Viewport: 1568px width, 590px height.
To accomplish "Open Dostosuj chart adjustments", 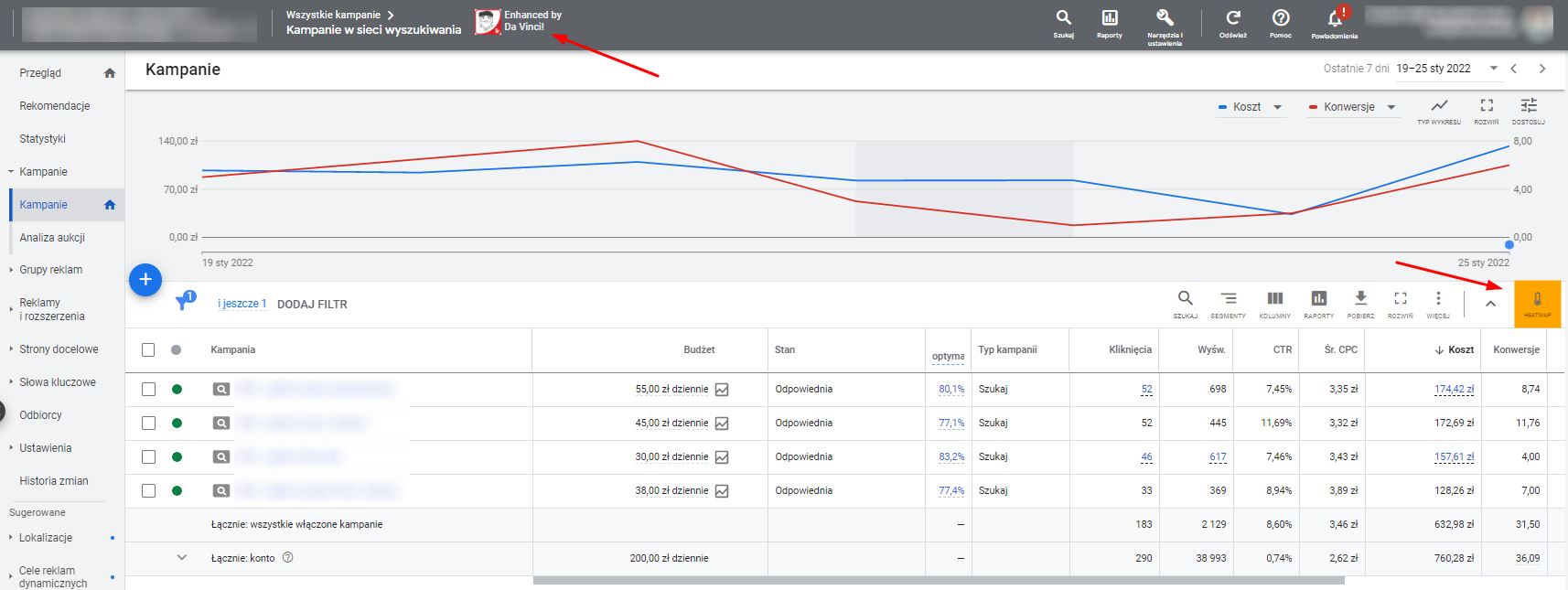I will tap(1529, 111).
